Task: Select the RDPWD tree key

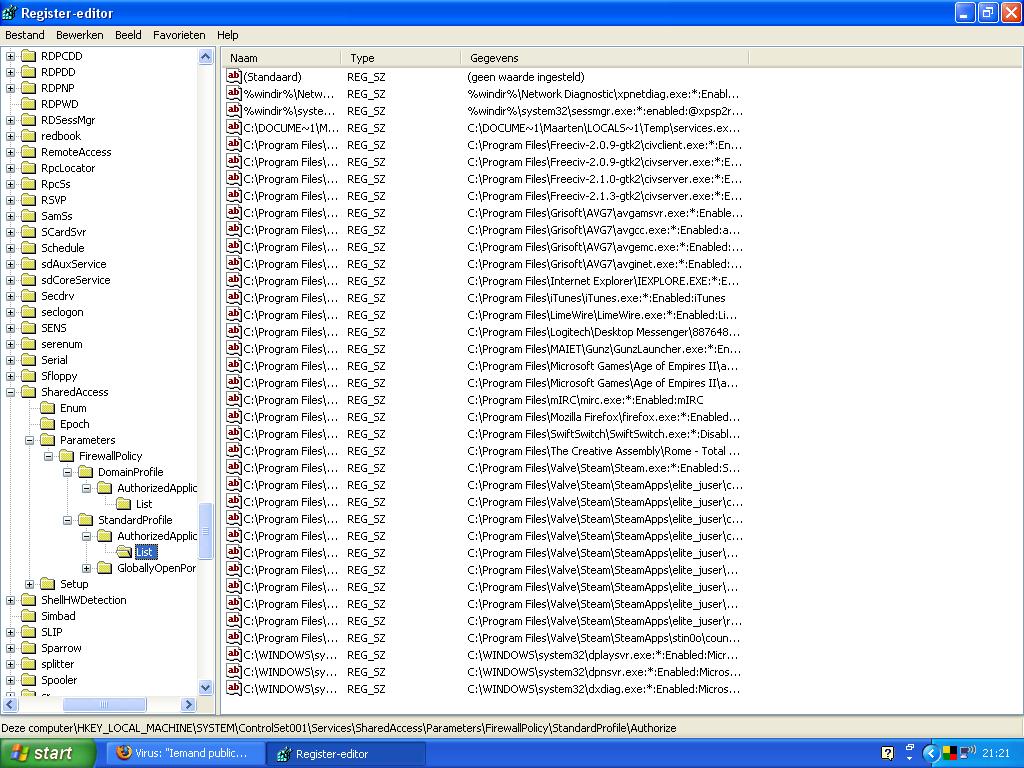Action: (59, 104)
